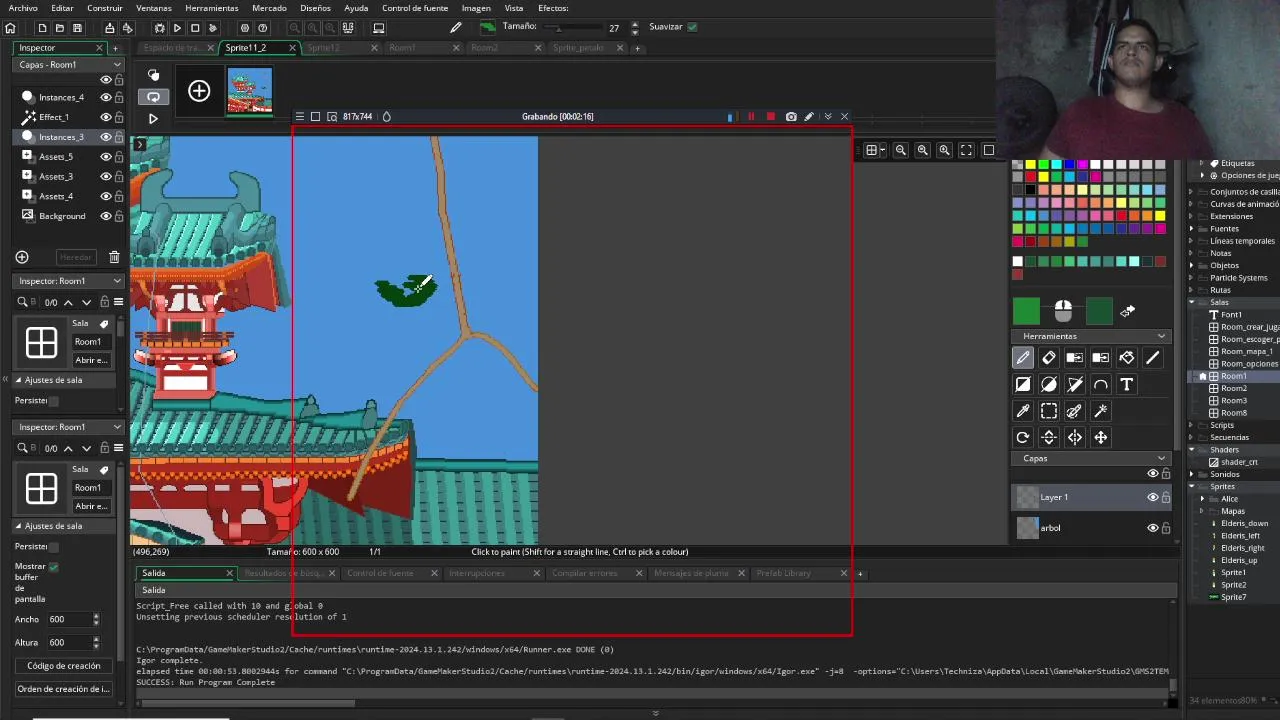
Task: Click the Debug bug icon in toolbar
Action: point(159,28)
